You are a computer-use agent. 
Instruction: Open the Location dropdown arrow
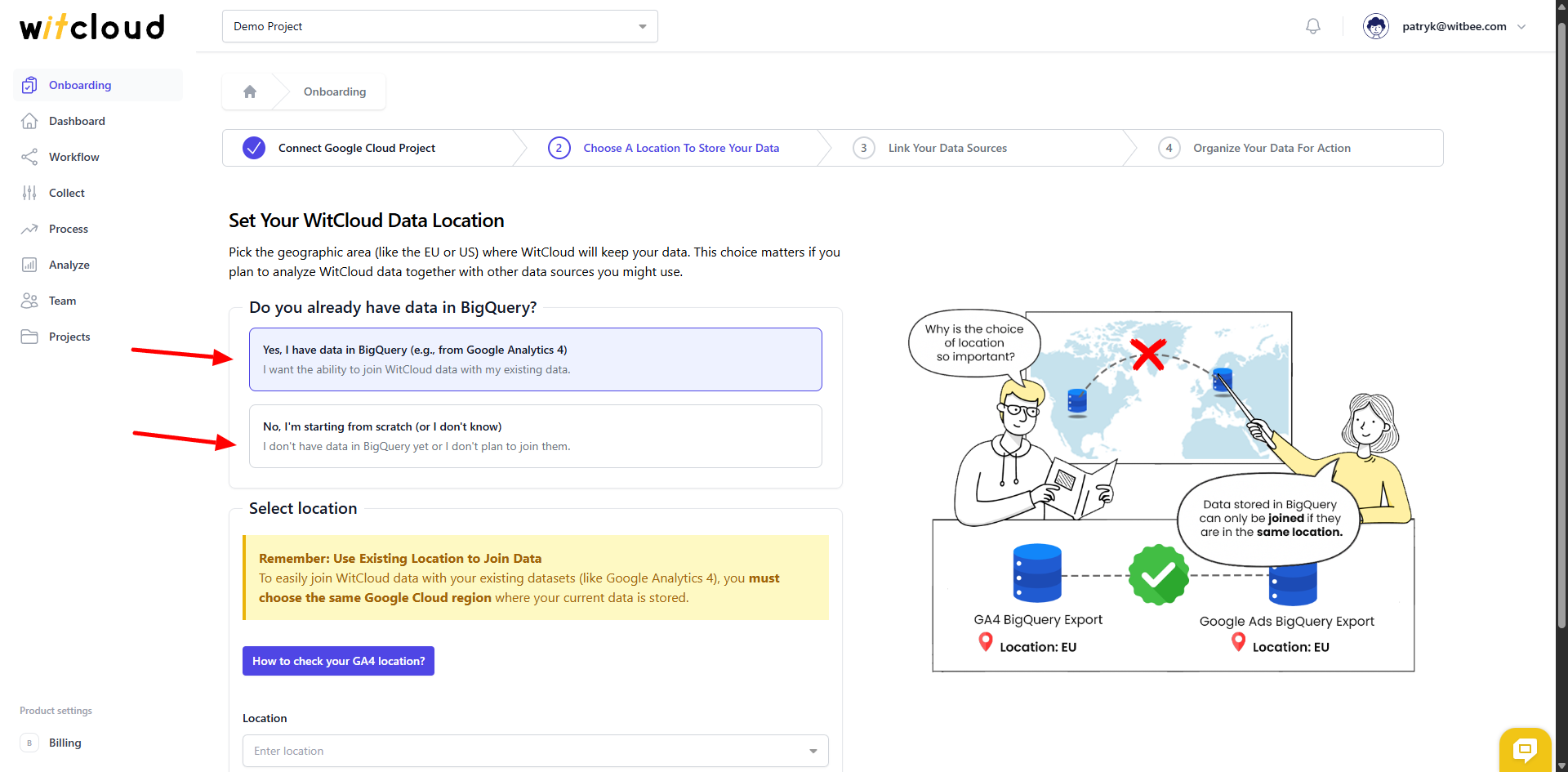click(813, 751)
